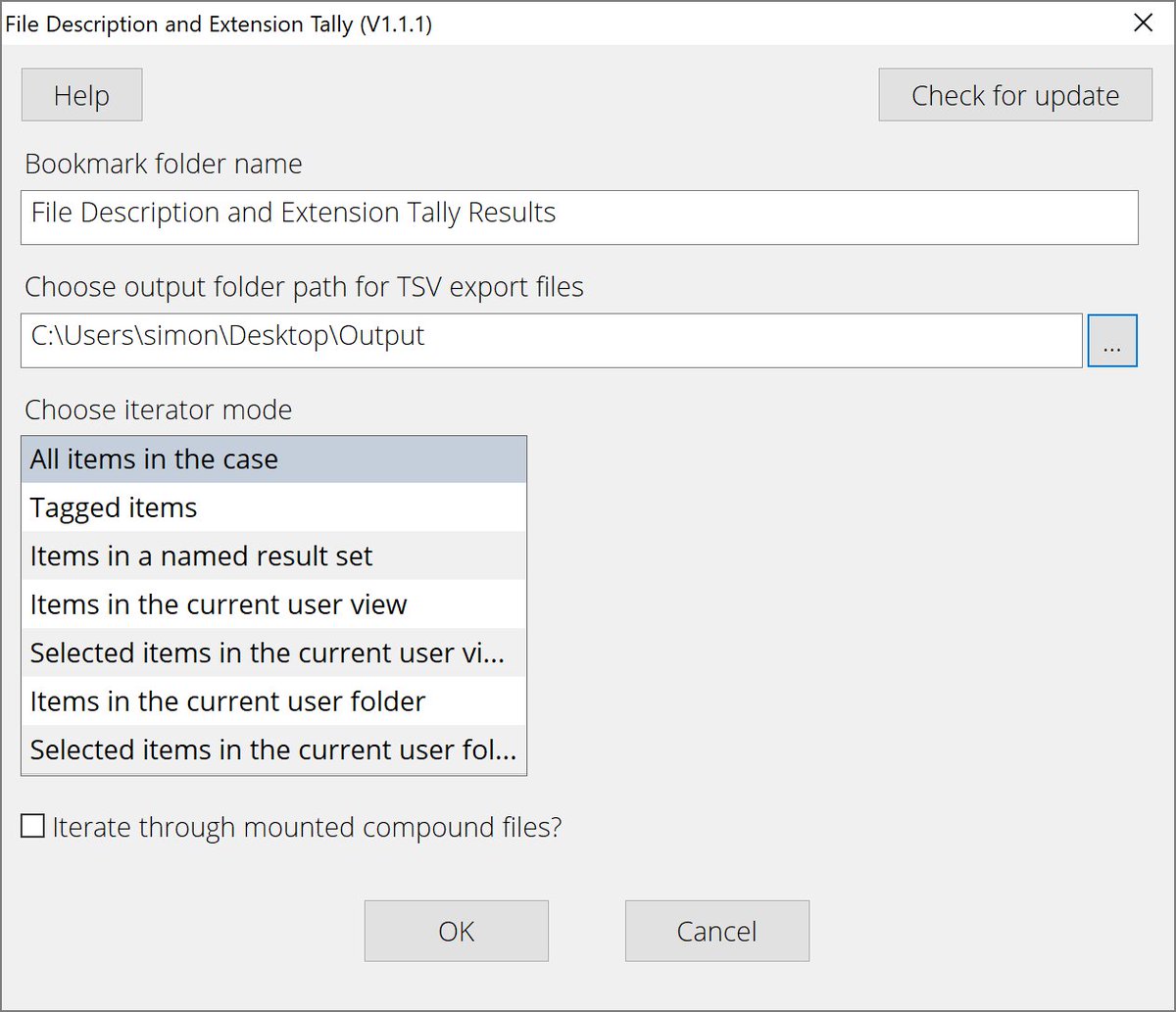Image resolution: width=1176 pixels, height=1012 pixels.
Task: Select "Items in a named result set"
Action: 200,555
